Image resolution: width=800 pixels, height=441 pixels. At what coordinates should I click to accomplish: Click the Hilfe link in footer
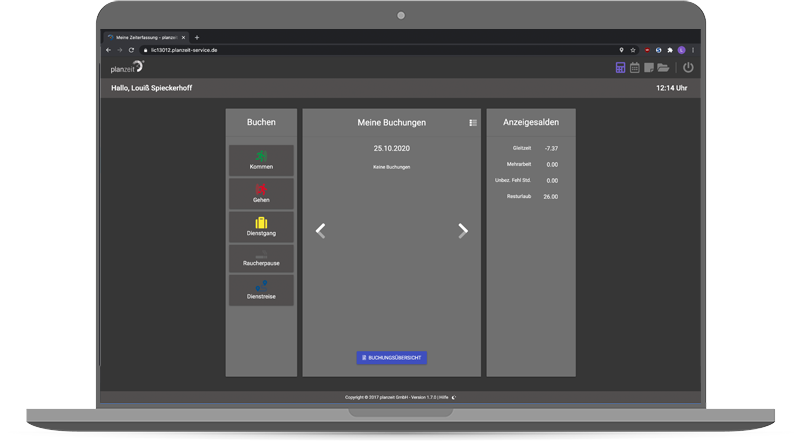tap(444, 397)
